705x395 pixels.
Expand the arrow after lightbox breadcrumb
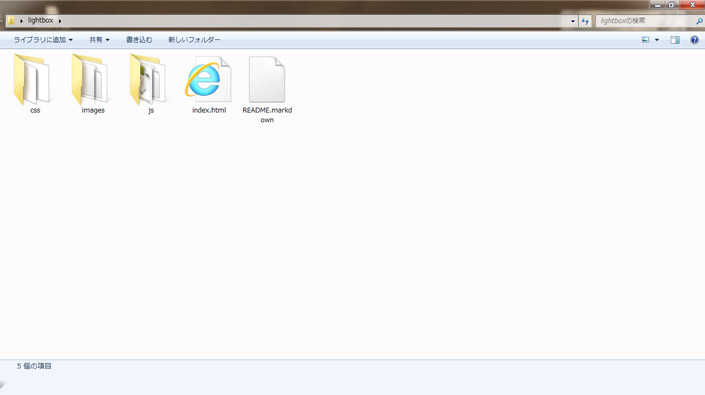[60, 21]
